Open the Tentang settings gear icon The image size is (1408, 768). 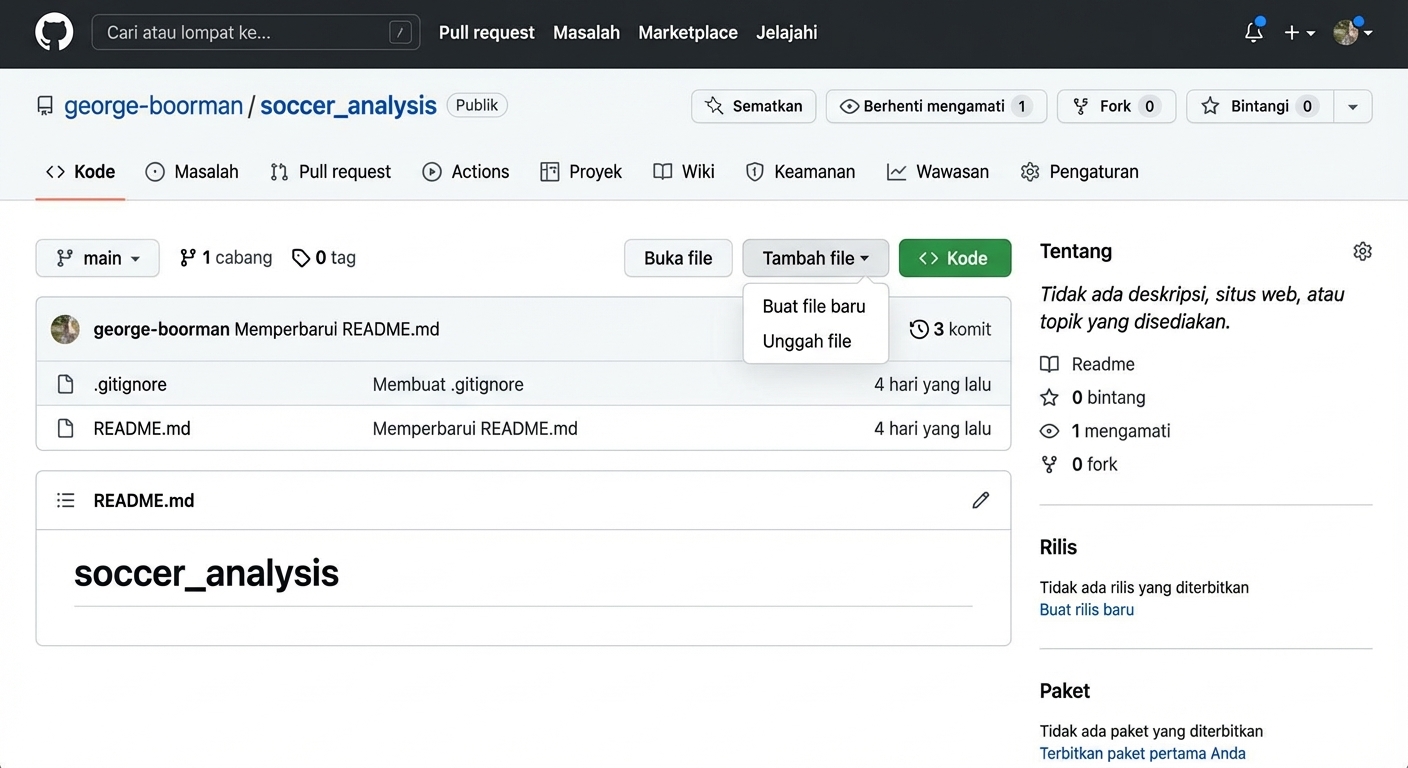click(x=1362, y=251)
